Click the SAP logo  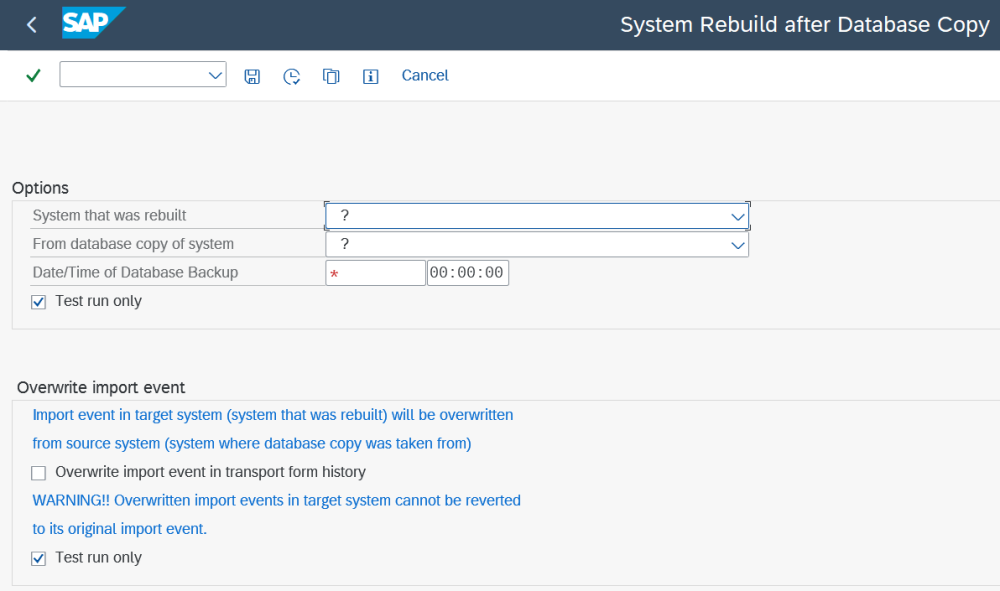(93, 24)
